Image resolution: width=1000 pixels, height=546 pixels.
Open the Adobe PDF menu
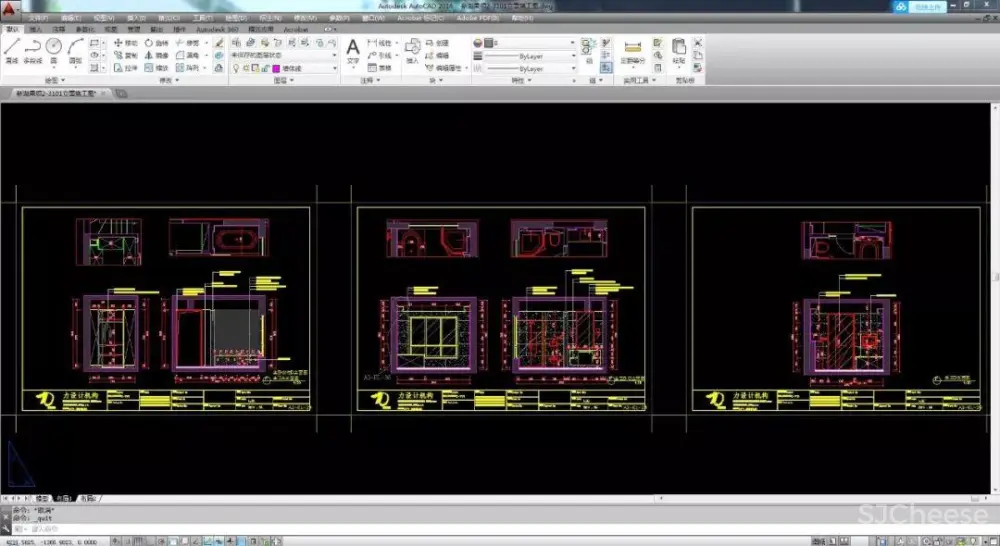(478, 18)
